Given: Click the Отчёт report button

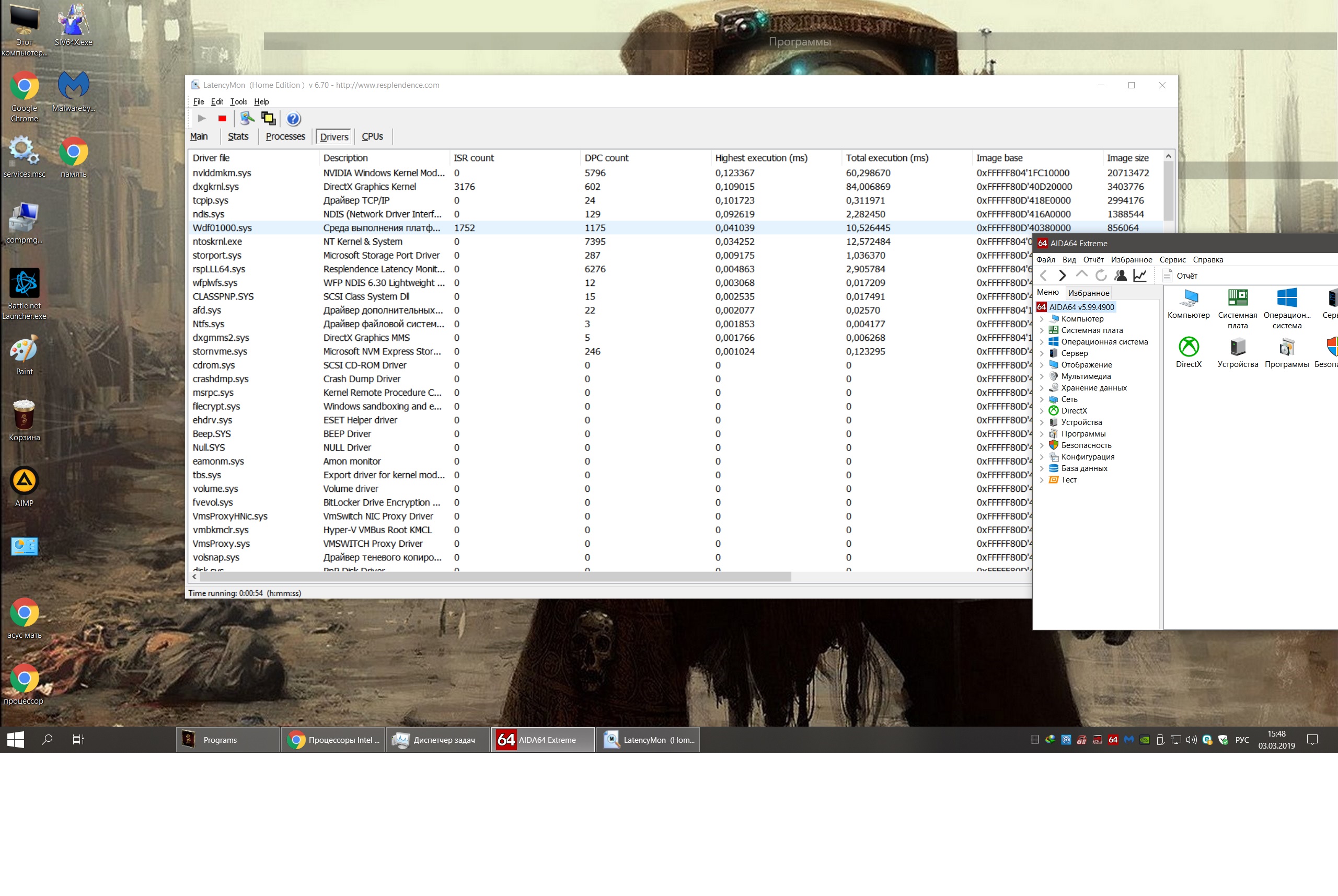Looking at the screenshot, I should pyautogui.click(x=1180, y=276).
